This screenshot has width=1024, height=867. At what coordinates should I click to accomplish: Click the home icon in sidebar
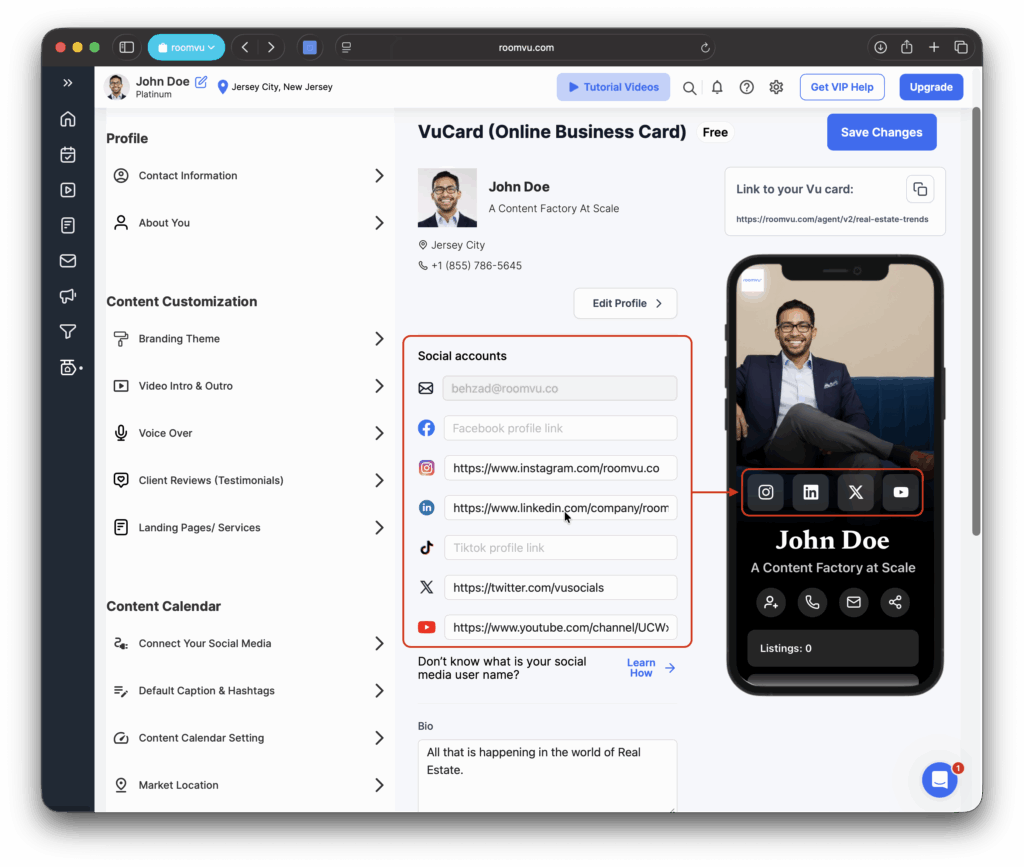point(68,119)
